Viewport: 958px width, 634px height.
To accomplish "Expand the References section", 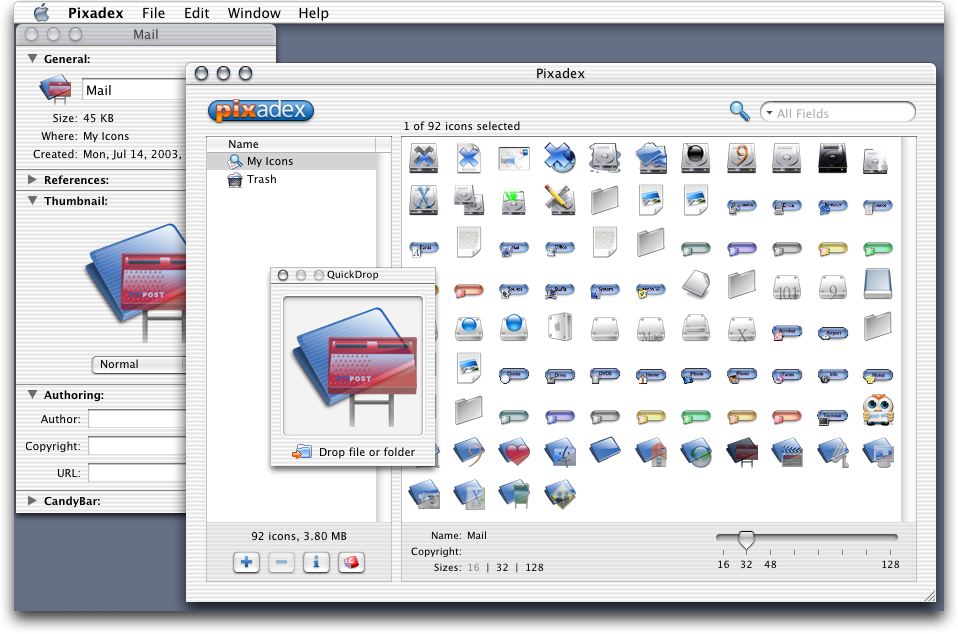I will [32, 180].
